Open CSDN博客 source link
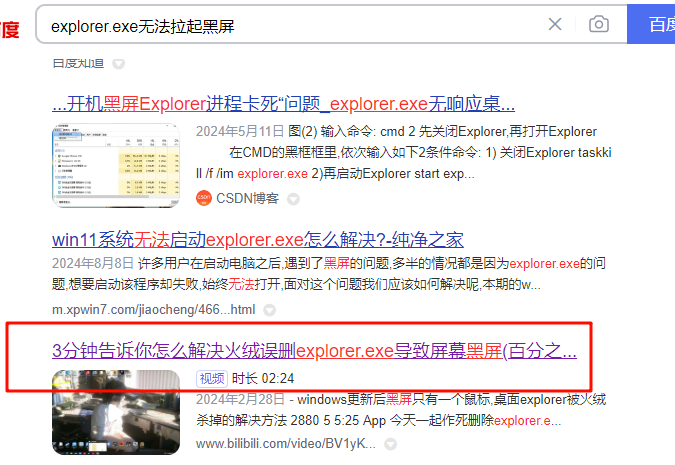The height and width of the screenshot is (465, 675). point(248,198)
